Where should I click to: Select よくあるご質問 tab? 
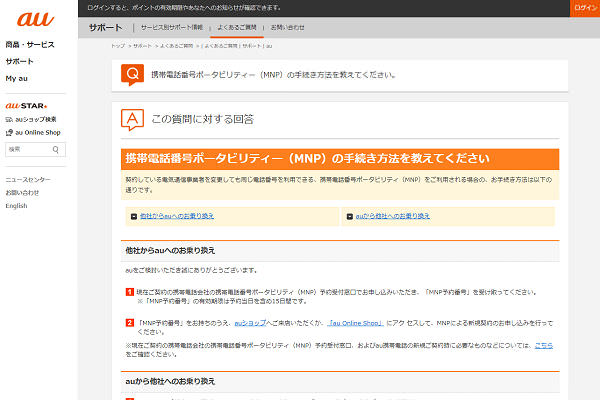tap(237, 28)
